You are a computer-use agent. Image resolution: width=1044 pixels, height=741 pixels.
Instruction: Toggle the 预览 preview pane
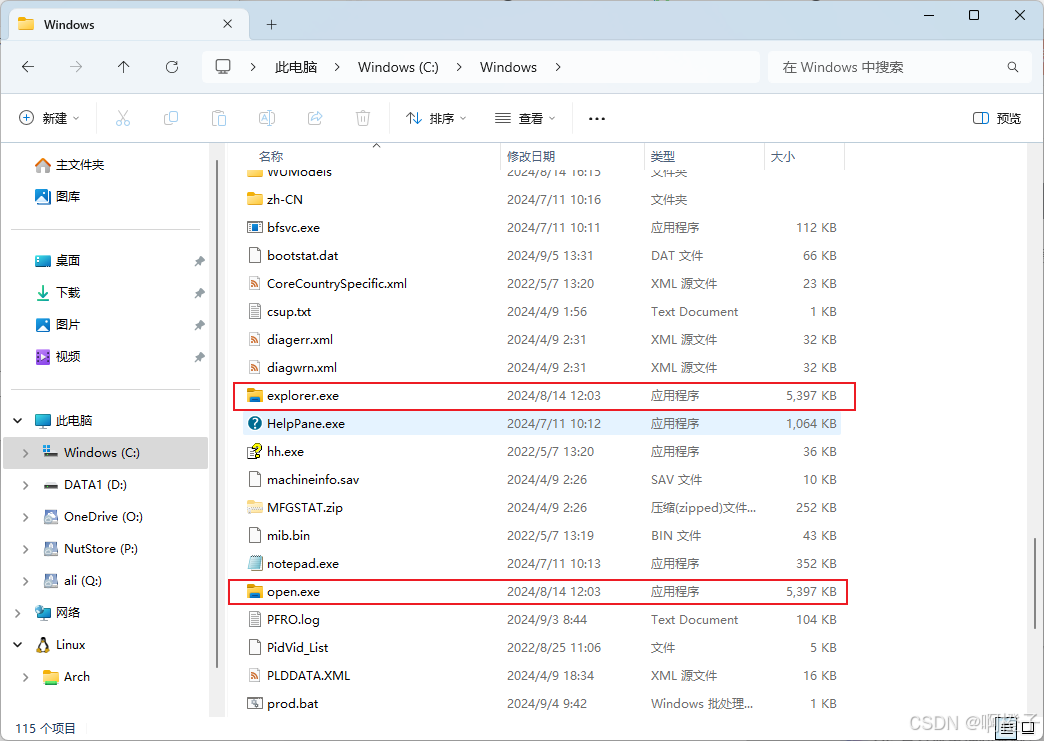(997, 119)
